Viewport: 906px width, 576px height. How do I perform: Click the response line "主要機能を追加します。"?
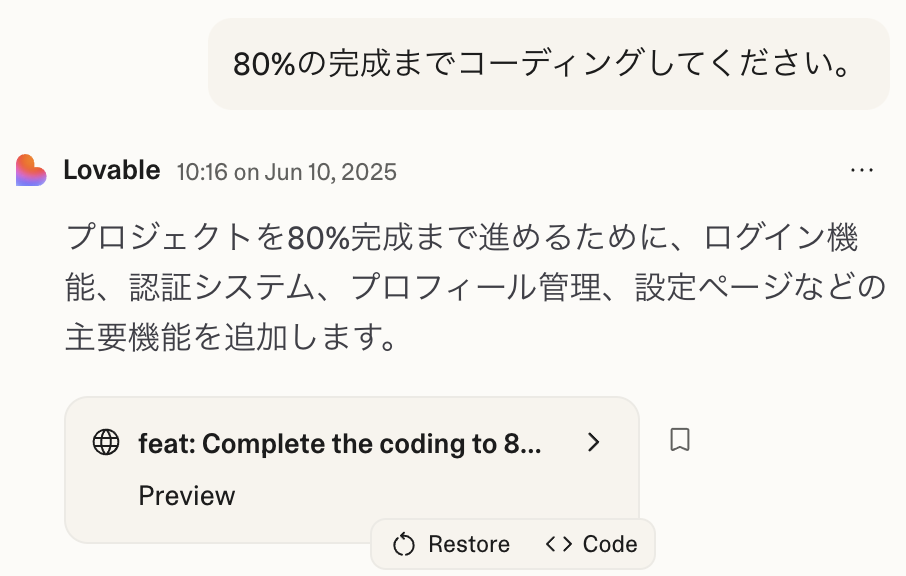pos(231,337)
